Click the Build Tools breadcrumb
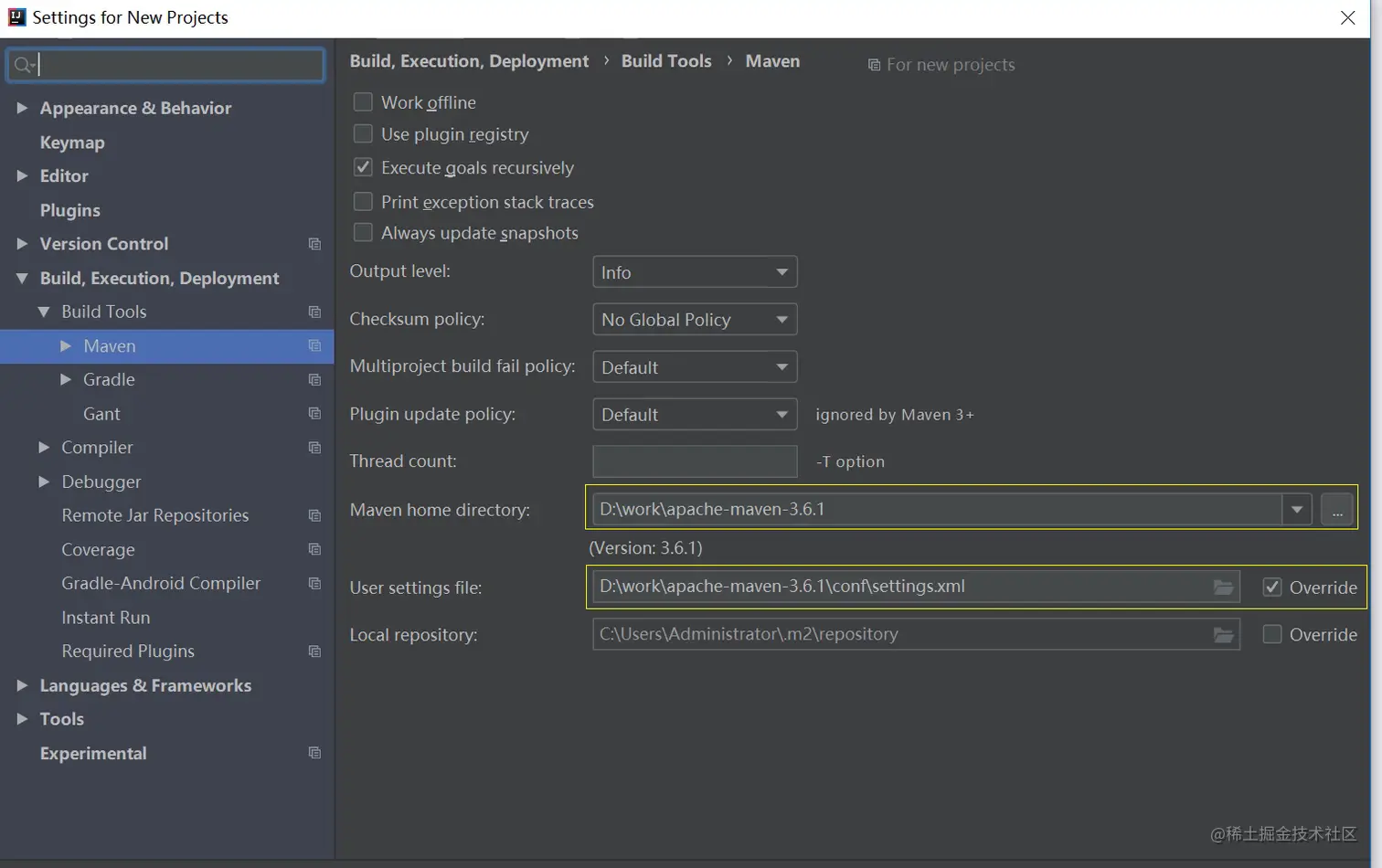Viewport: 1382px width, 868px height. pos(666,61)
